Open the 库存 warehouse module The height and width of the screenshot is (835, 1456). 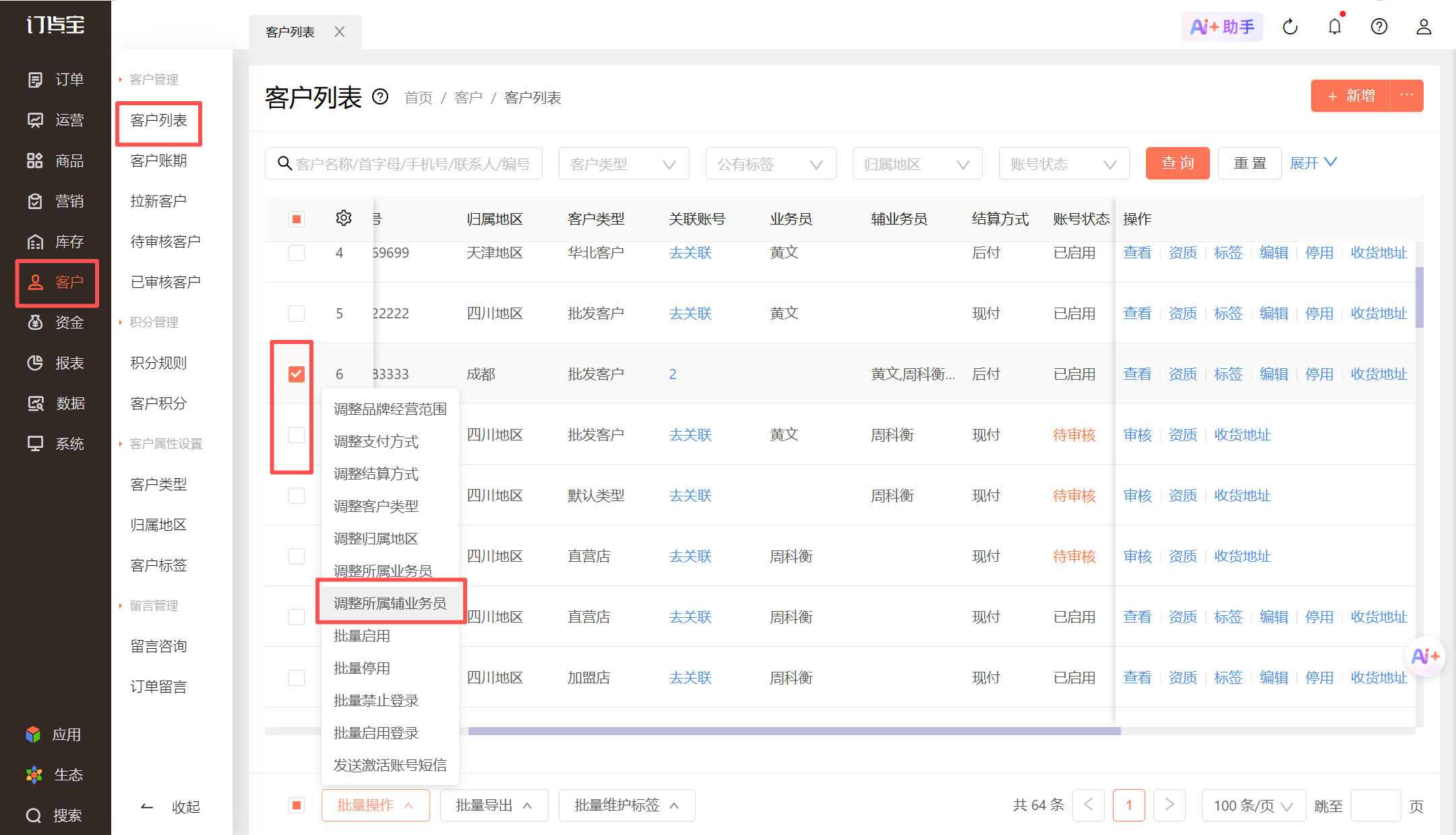tap(55, 241)
